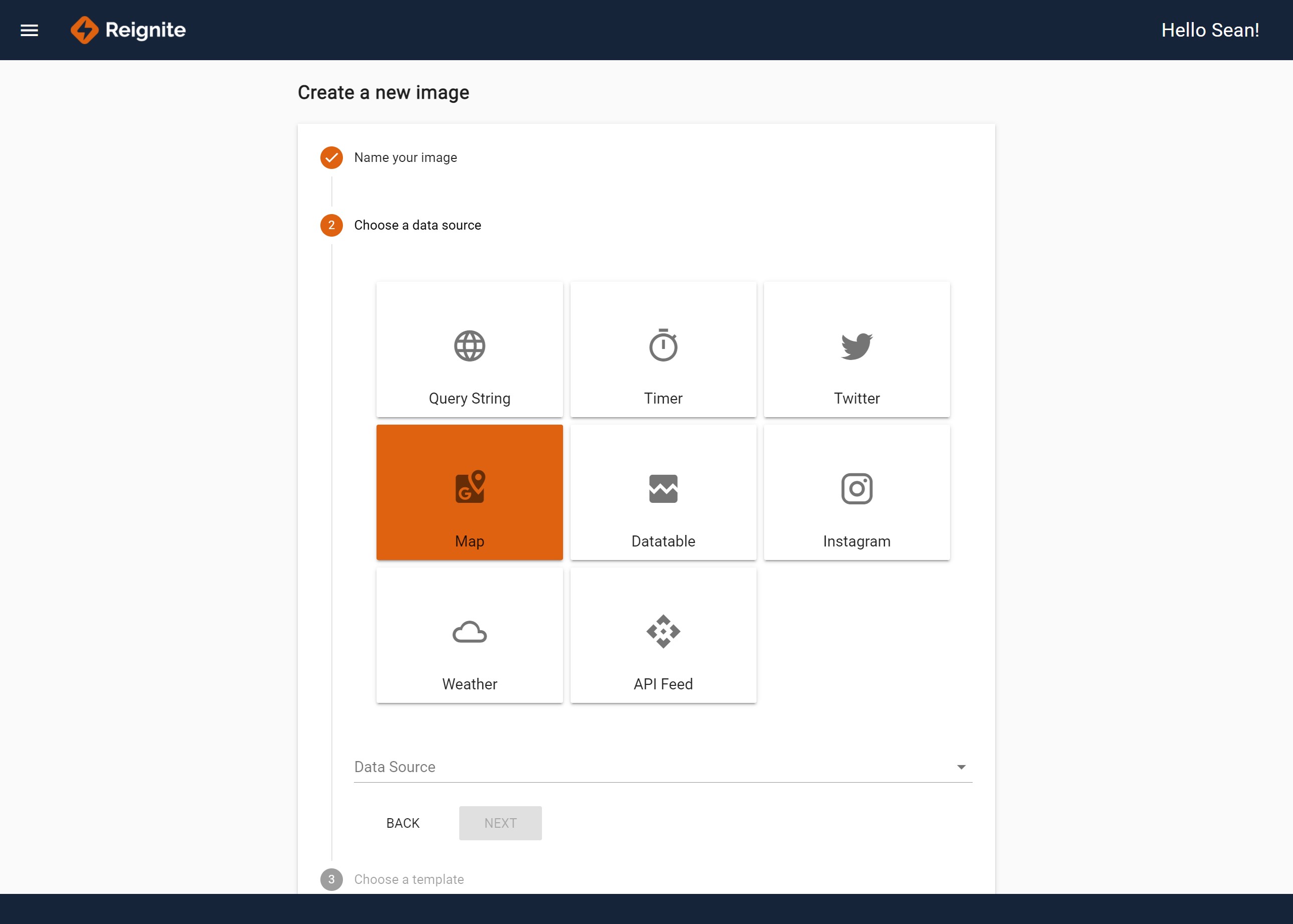Choose the Timer stopwatch icon
Image resolution: width=1293 pixels, height=924 pixels.
point(663,345)
